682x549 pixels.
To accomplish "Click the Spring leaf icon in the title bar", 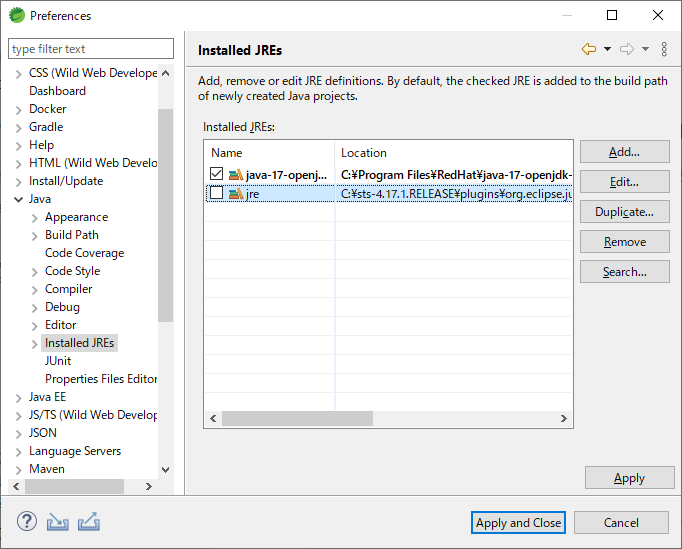I will point(17,15).
